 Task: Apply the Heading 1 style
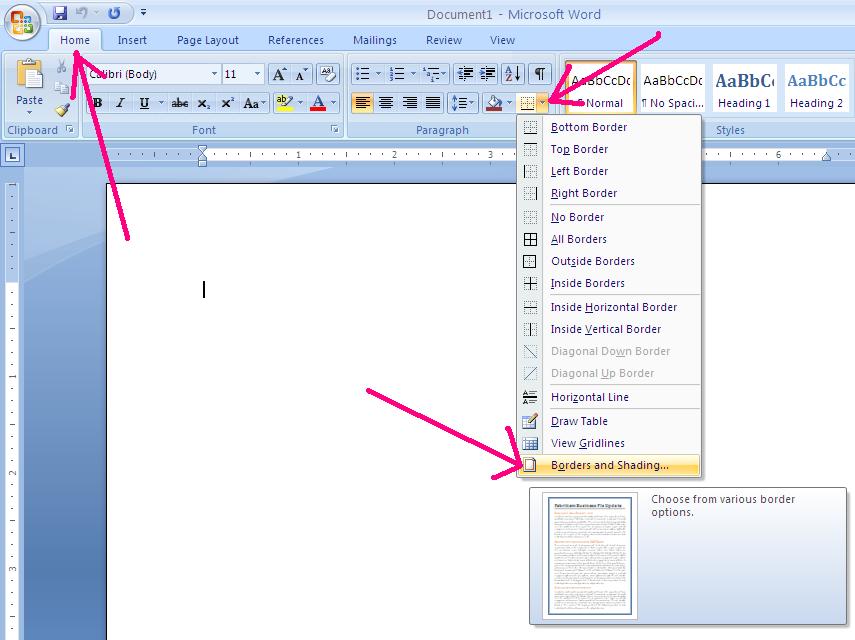[743, 88]
